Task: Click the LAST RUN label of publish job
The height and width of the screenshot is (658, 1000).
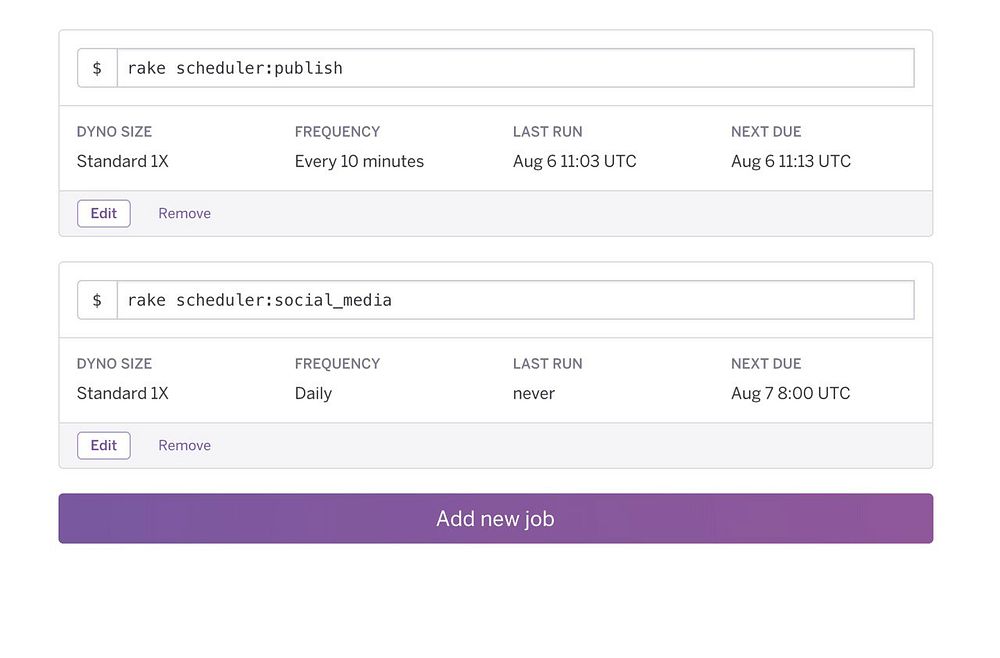Action: click(547, 131)
